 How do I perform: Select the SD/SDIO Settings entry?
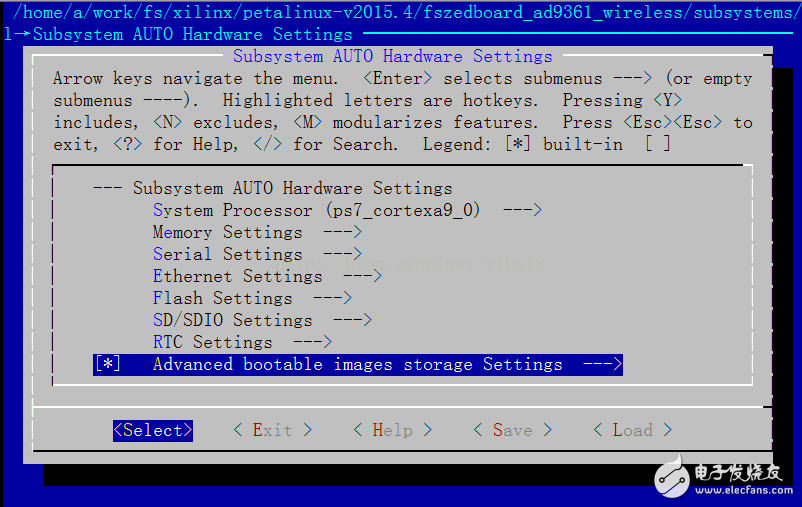[232, 320]
